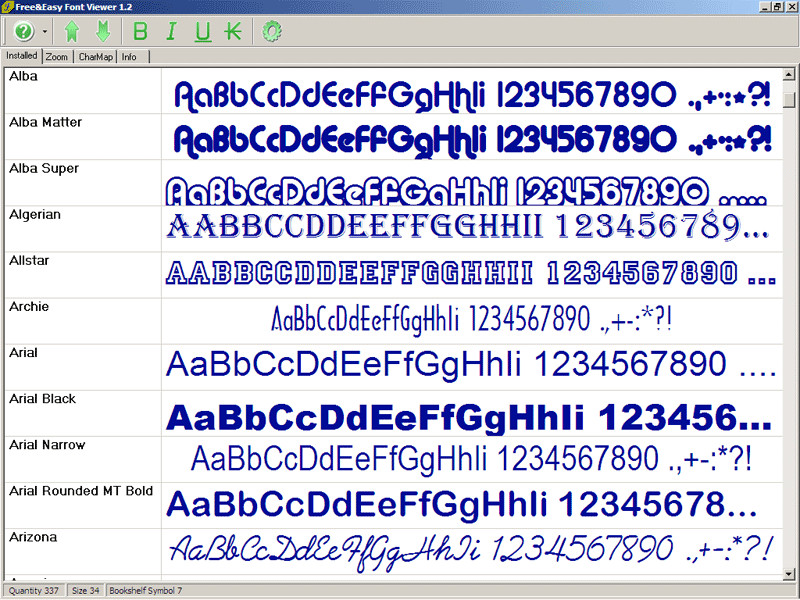
Task: Click the scrollbar down arrow
Action: 789,574
